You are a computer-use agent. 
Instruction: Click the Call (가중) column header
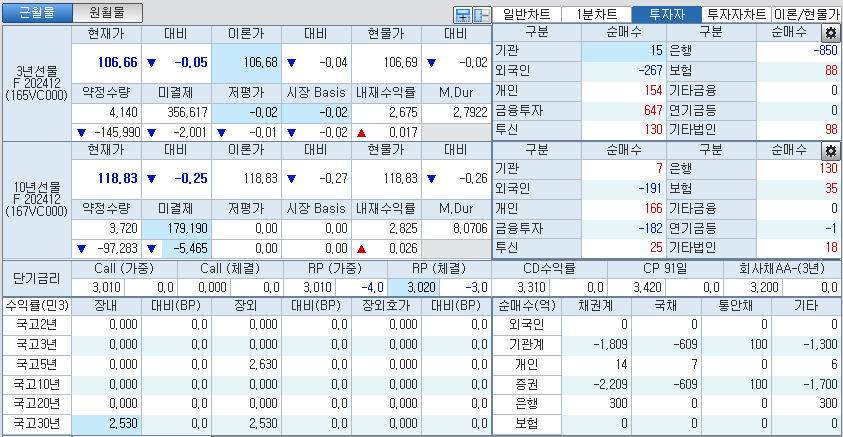(124, 268)
